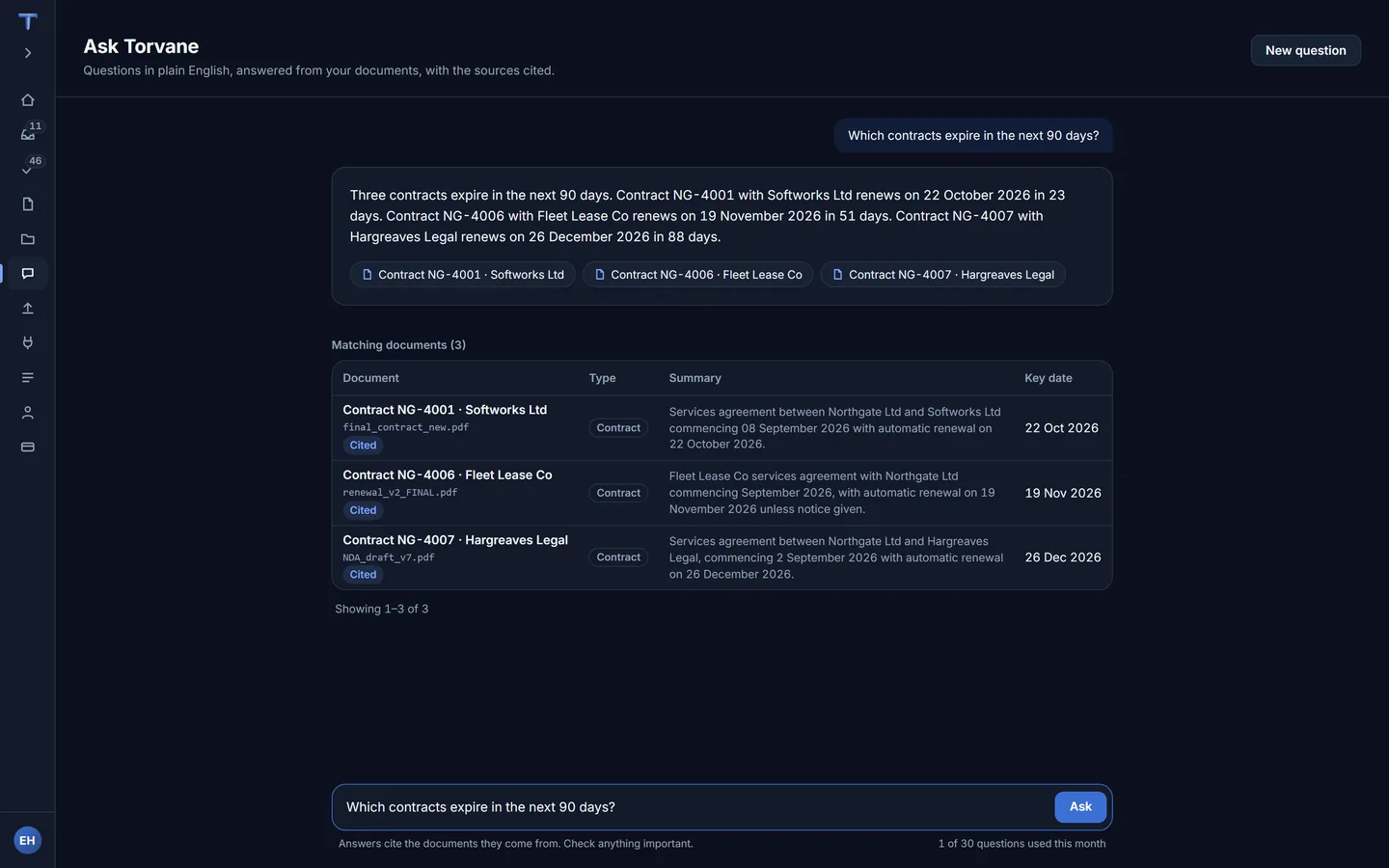The width and height of the screenshot is (1389, 868).
Task: Open the inbox icon with badge 11
Action: click(28, 135)
